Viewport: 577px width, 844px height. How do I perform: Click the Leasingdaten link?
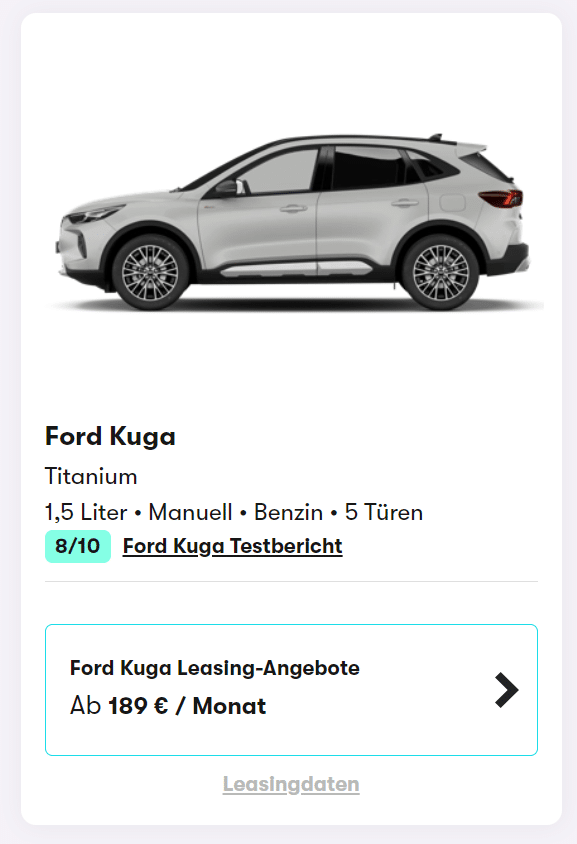tap(291, 784)
